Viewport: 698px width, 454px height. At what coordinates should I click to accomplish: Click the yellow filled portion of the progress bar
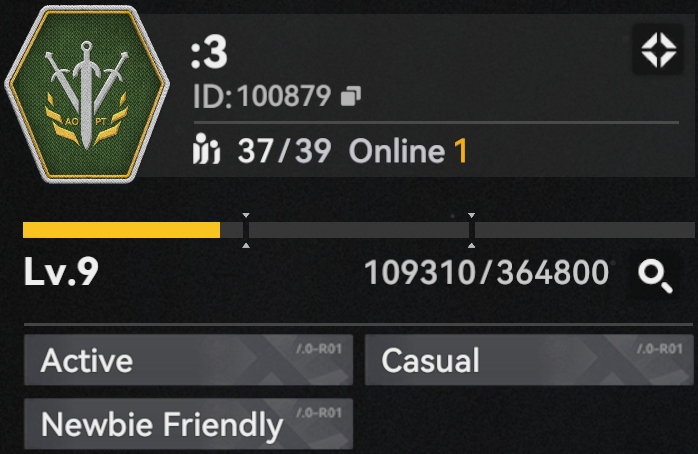coord(121,230)
